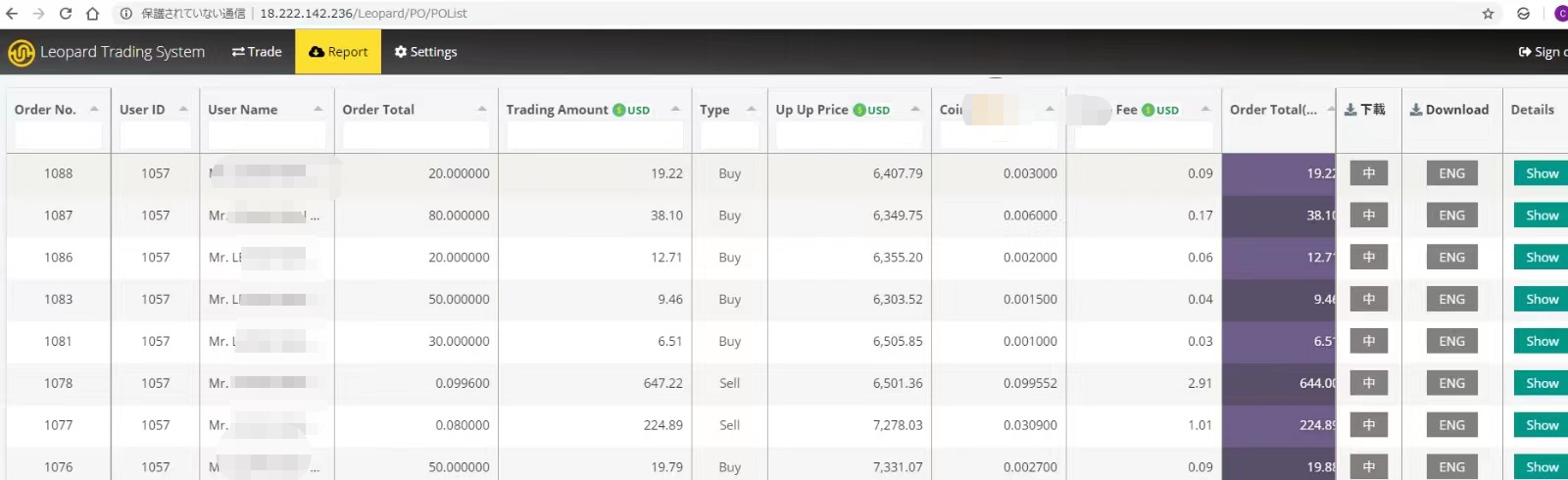Click the Details column header

point(1532,110)
